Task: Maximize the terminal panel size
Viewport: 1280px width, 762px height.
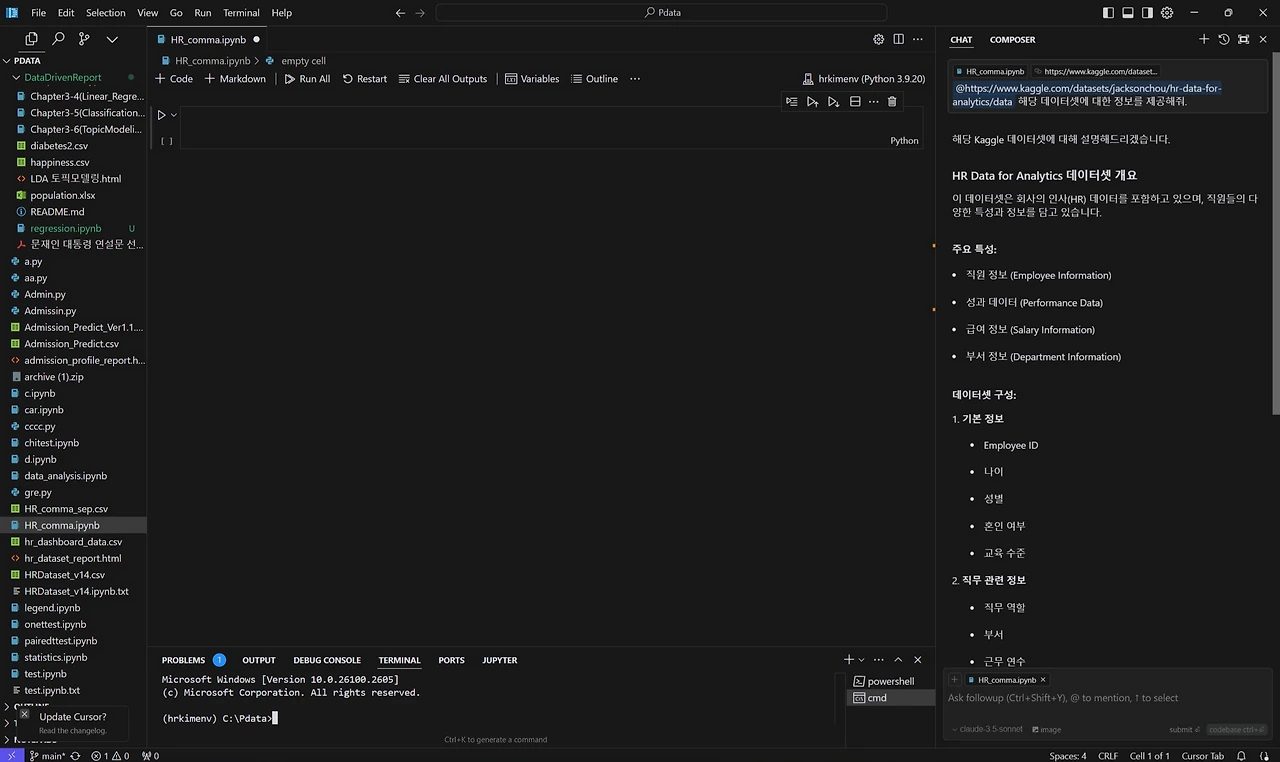Action: click(x=898, y=660)
